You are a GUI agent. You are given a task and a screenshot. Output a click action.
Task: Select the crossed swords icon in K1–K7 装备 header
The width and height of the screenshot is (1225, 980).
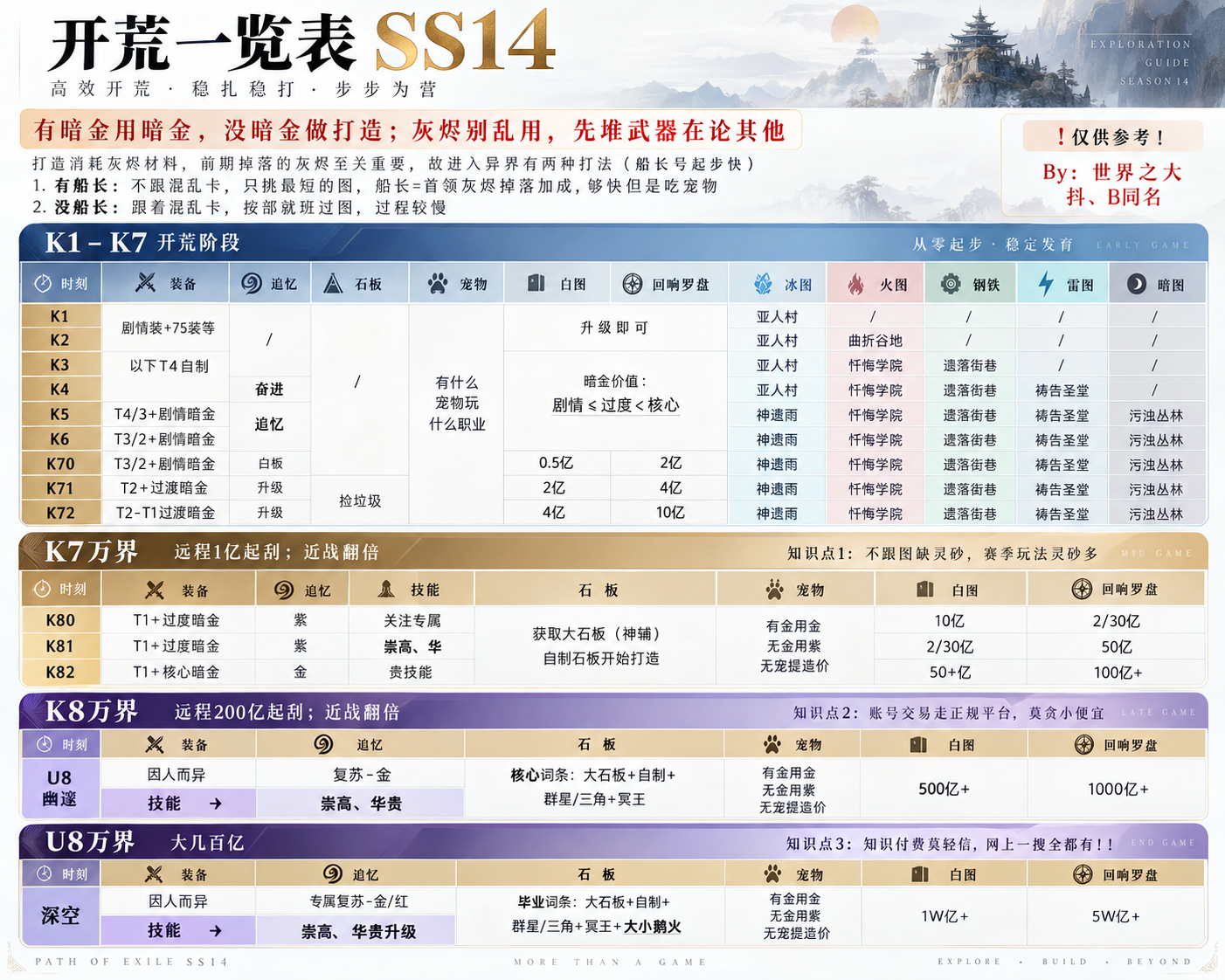pos(145,283)
